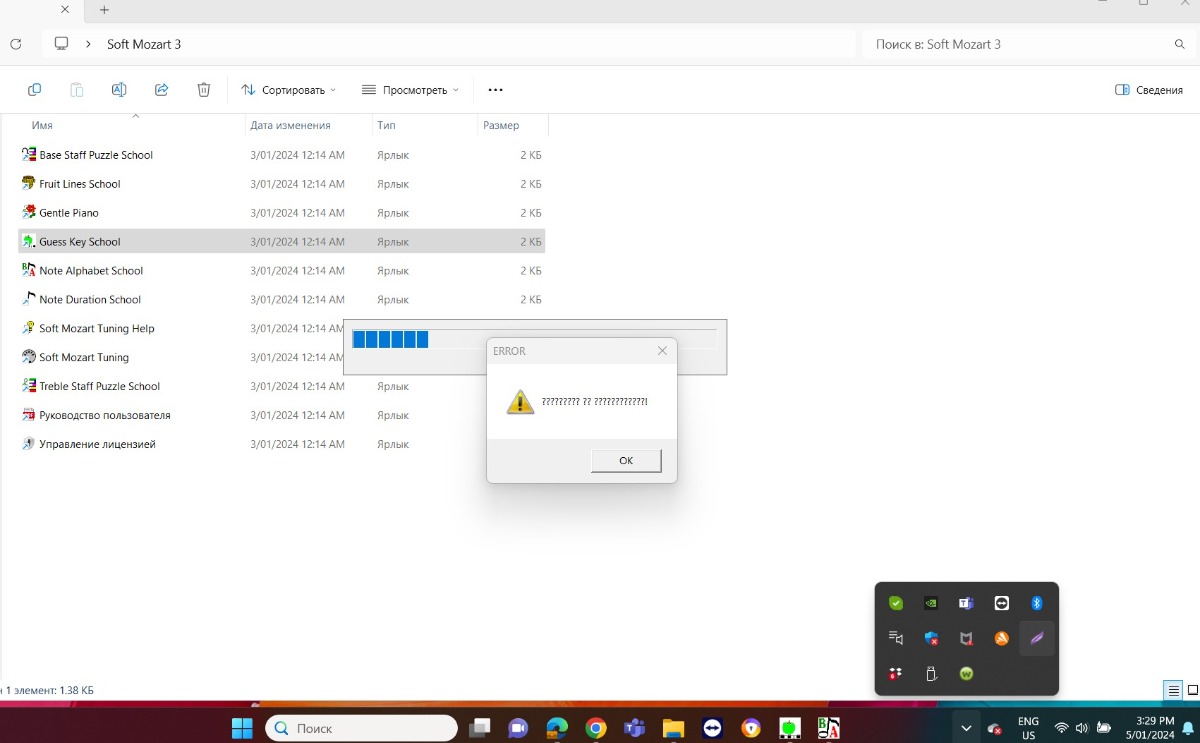Image resolution: width=1200 pixels, height=743 pixels.
Task: Toggle the Сведения details pane
Action: coord(1149,90)
